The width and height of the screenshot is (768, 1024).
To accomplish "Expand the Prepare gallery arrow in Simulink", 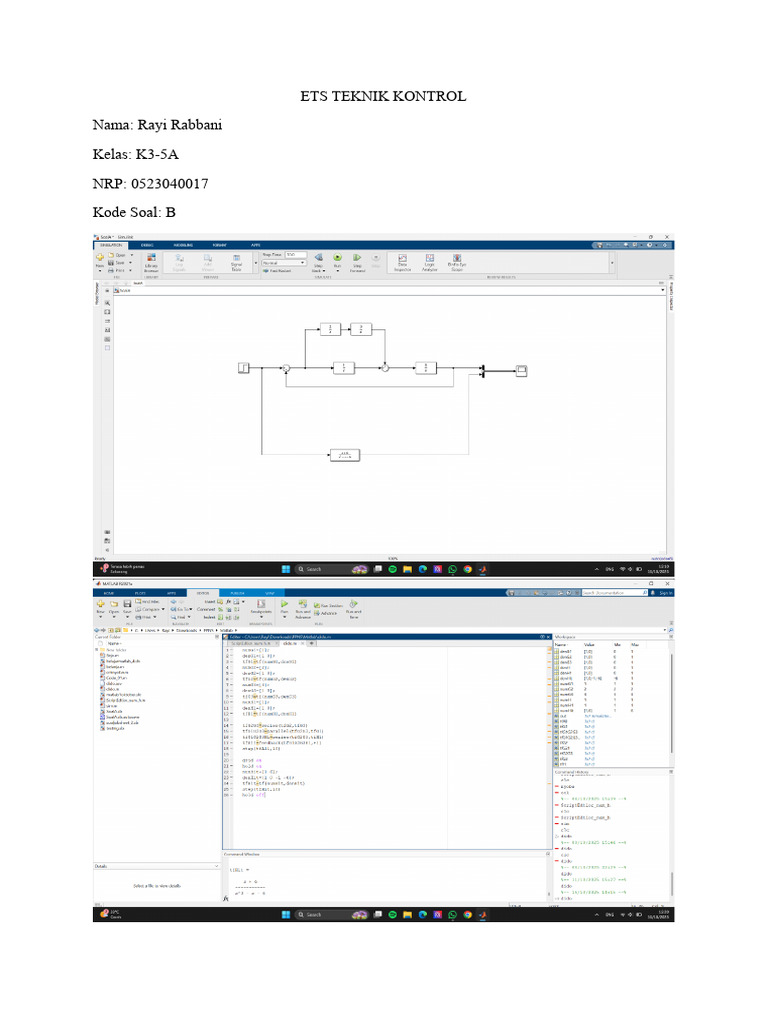I will coord(255,263).
